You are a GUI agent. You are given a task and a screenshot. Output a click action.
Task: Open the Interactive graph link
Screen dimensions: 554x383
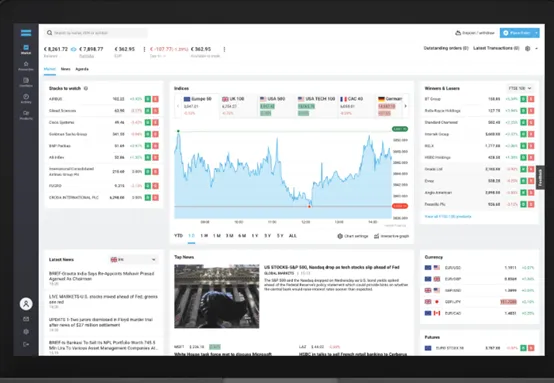click(x=391, y=236)
